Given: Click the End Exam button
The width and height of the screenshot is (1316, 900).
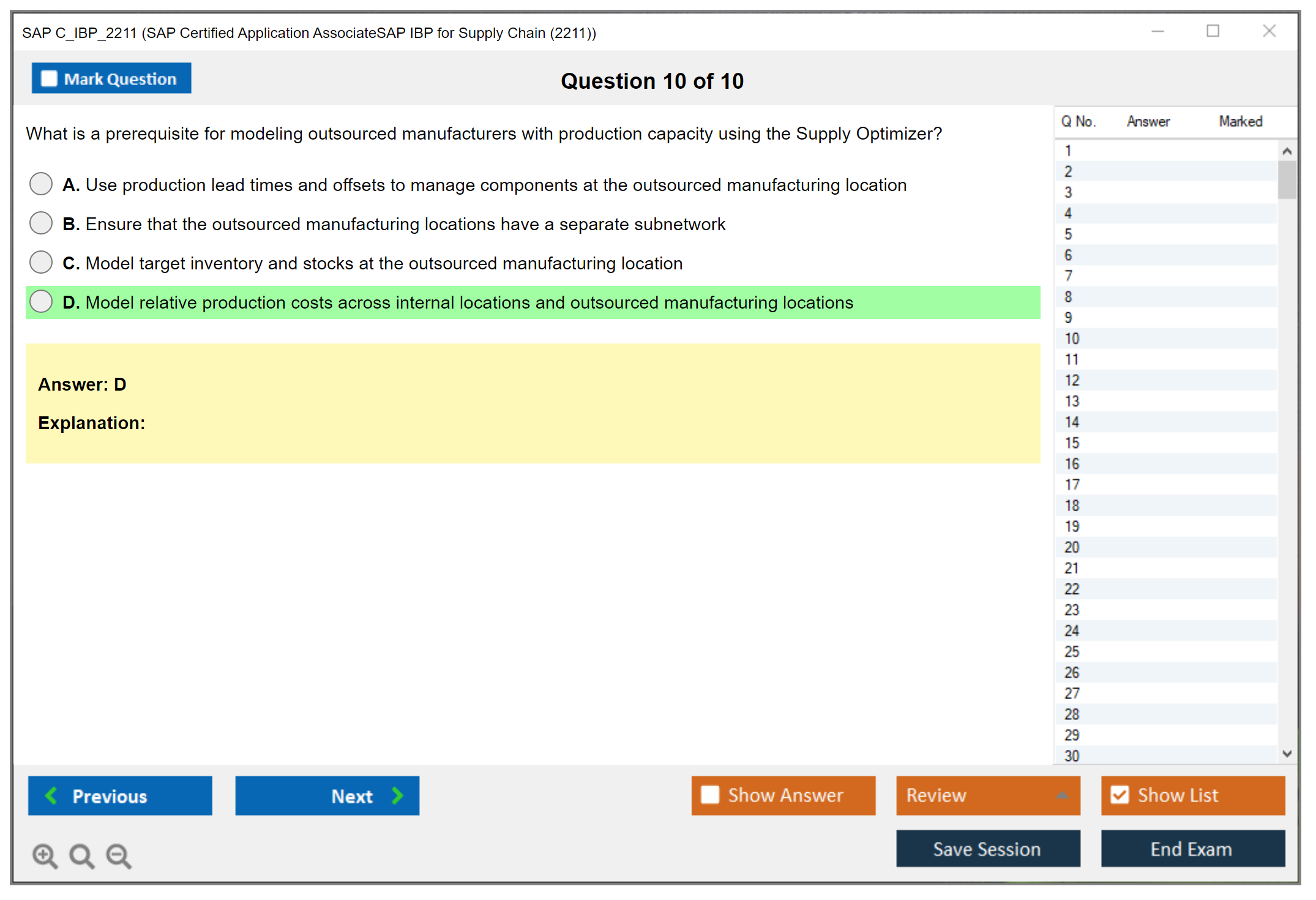Looking at the screenshot, I should click(1192, 849).
